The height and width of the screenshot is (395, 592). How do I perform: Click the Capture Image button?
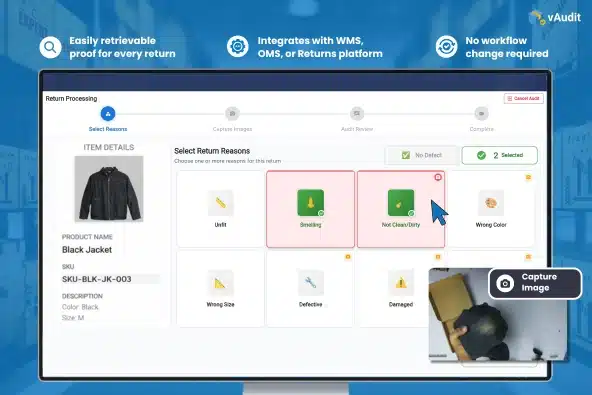535,283
